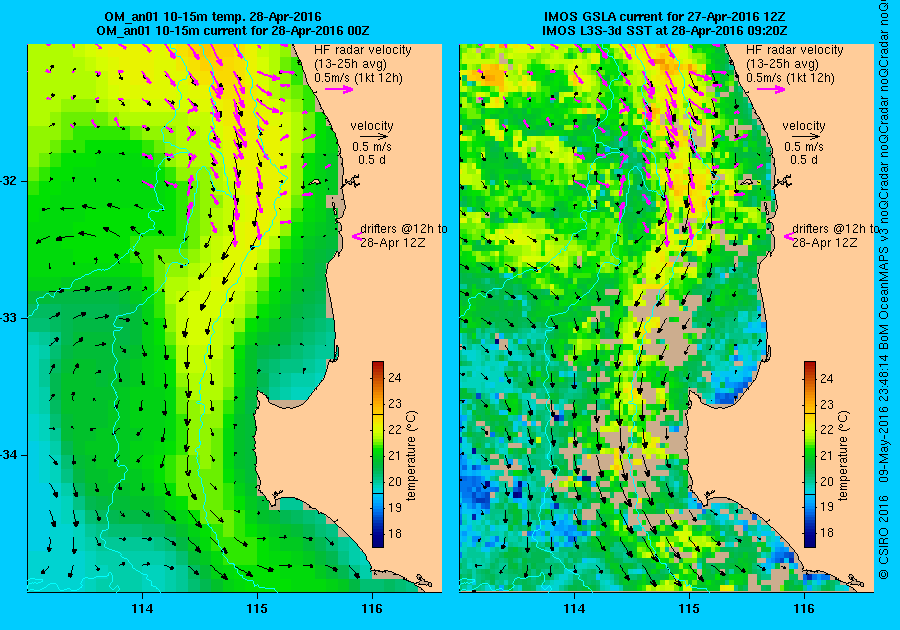900x630 pixels.
Task: Click '28-Apr 12Z' drifter date in the OM_an01 map
Action: click(393, 243)
